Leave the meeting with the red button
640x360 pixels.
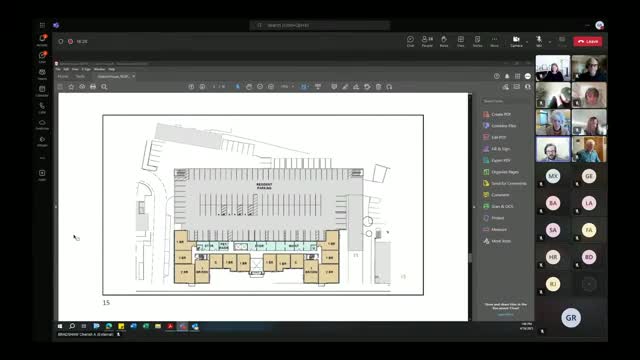[588, 42]
